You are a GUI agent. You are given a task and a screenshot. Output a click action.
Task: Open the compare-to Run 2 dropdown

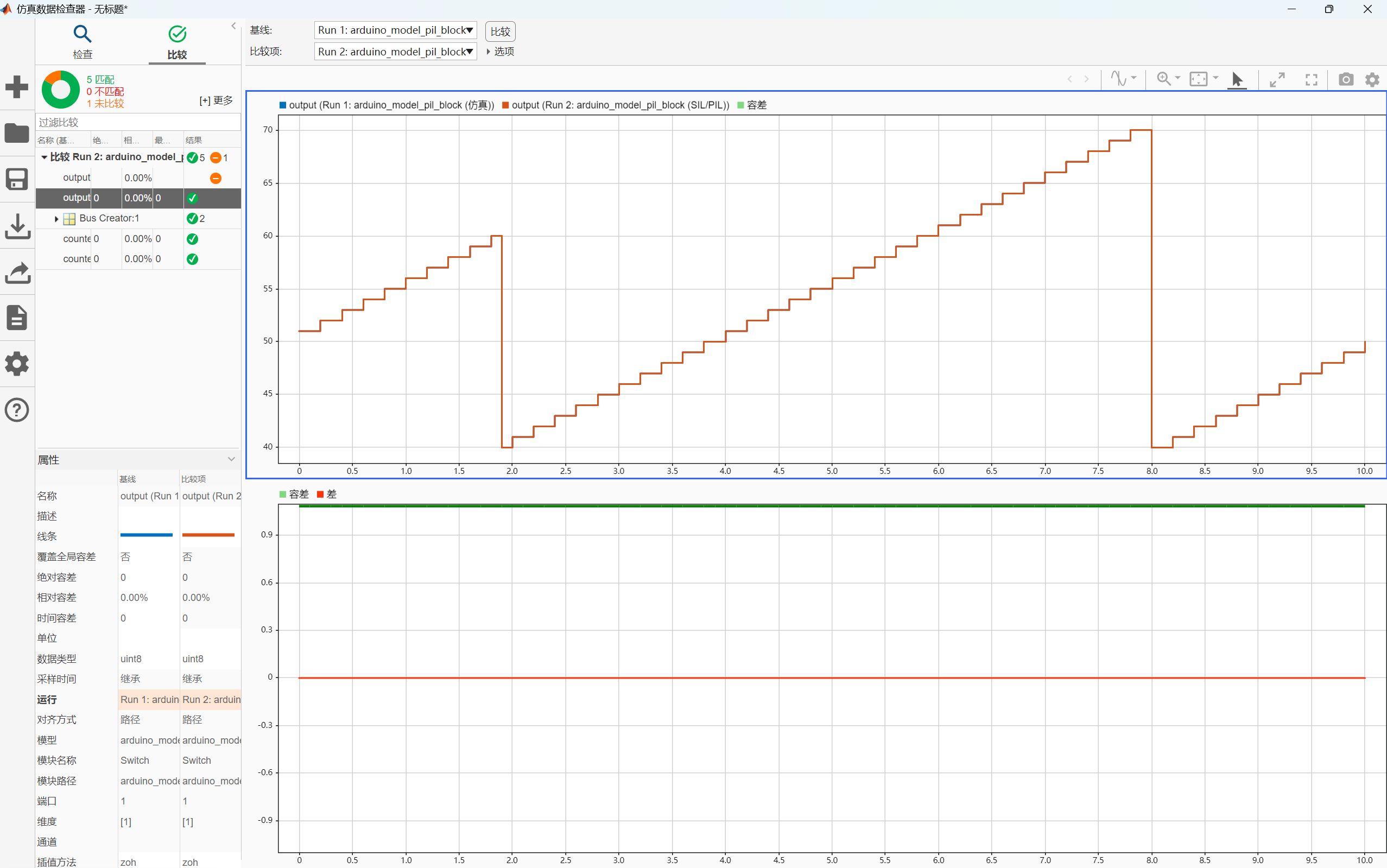[x=395, y=52]
